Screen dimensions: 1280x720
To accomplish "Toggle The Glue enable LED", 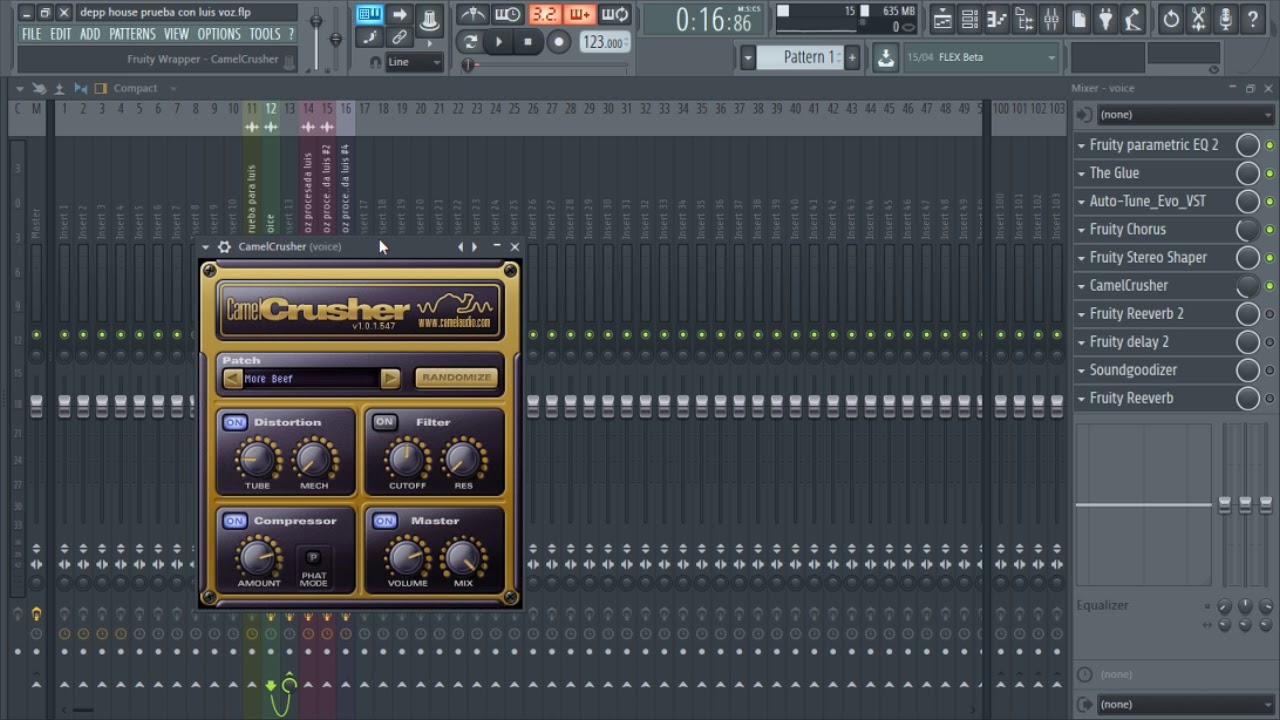I will 1270,173.
